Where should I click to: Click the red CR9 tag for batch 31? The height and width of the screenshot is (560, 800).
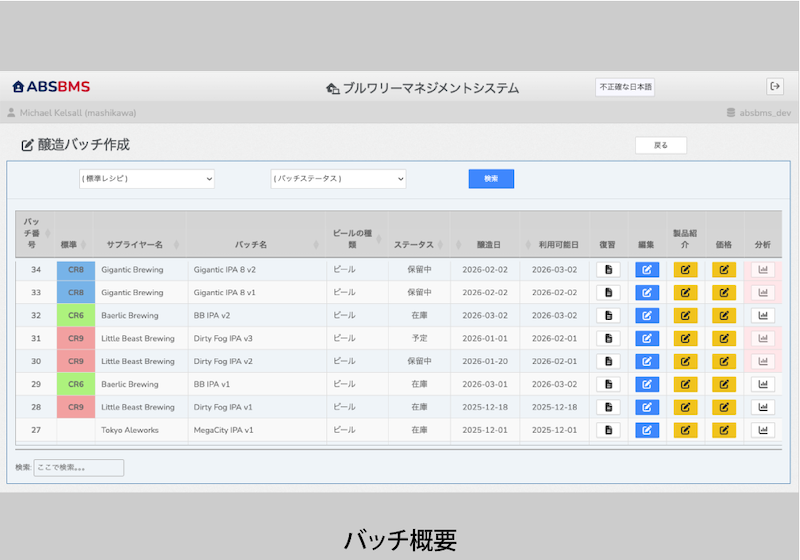76,339
